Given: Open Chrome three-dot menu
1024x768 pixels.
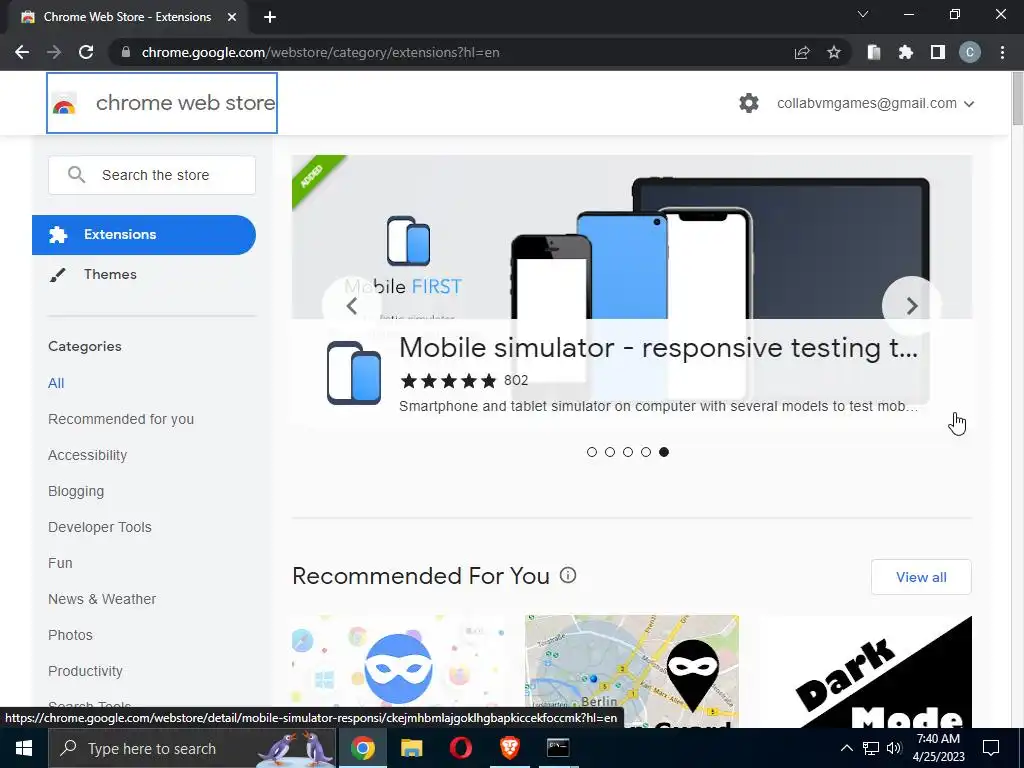Looking at the screenshot, I should [1002, 52].
